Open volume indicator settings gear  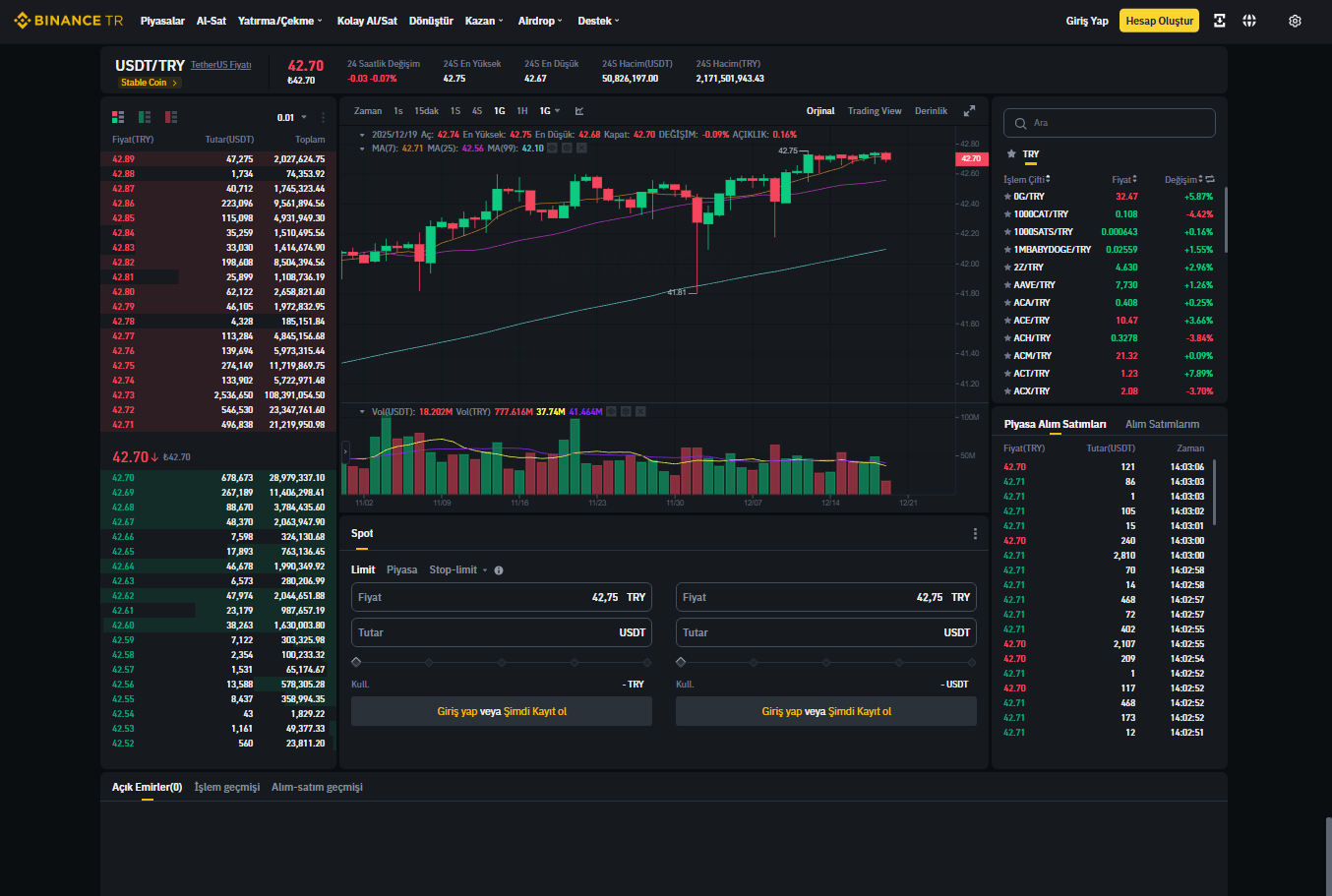point(626,412)
